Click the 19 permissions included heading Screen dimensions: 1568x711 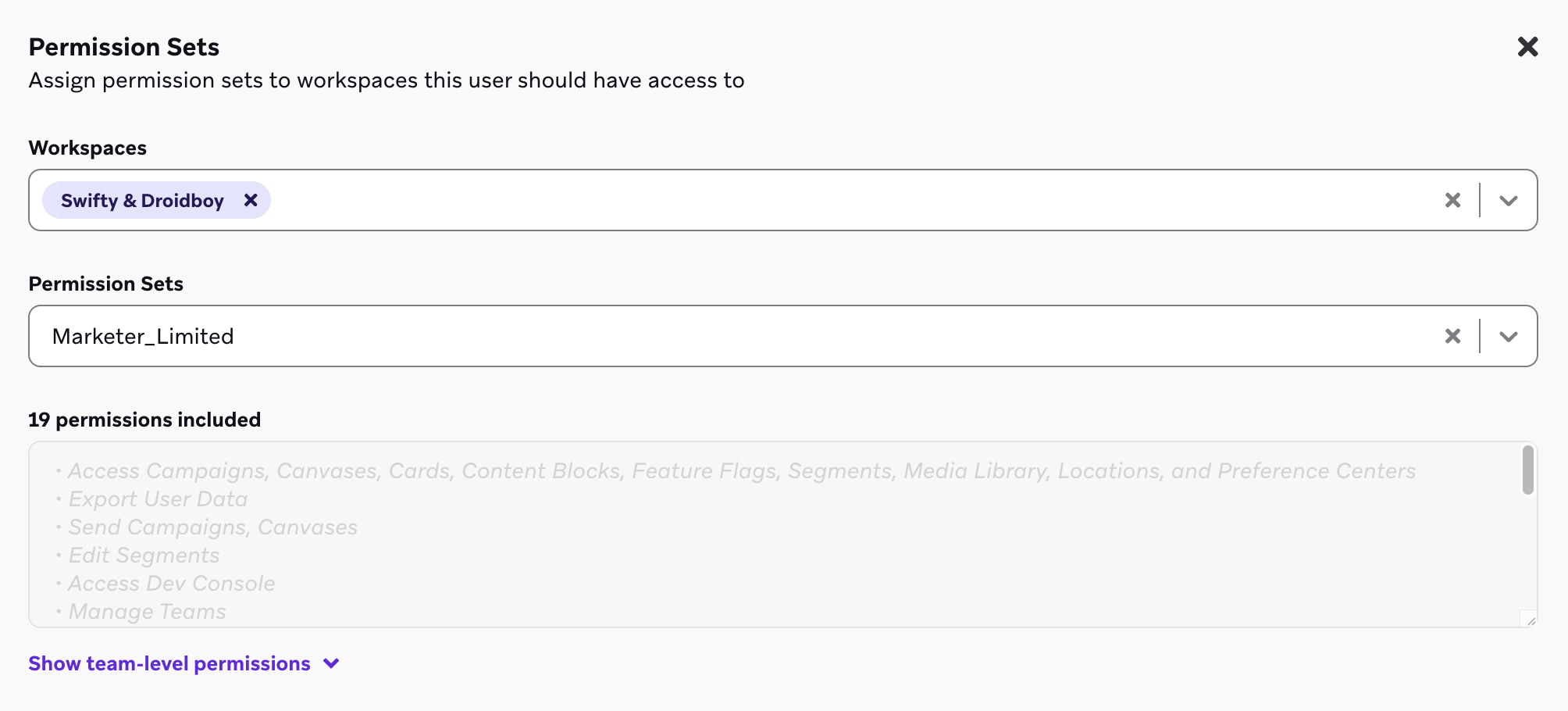point(144,420)
